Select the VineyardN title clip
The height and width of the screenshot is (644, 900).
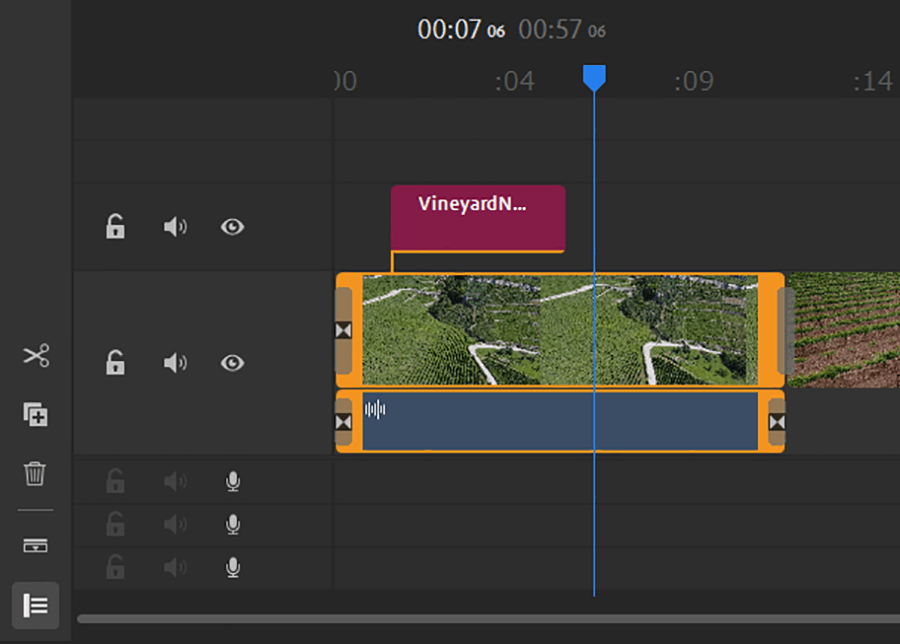pos(477,218)
